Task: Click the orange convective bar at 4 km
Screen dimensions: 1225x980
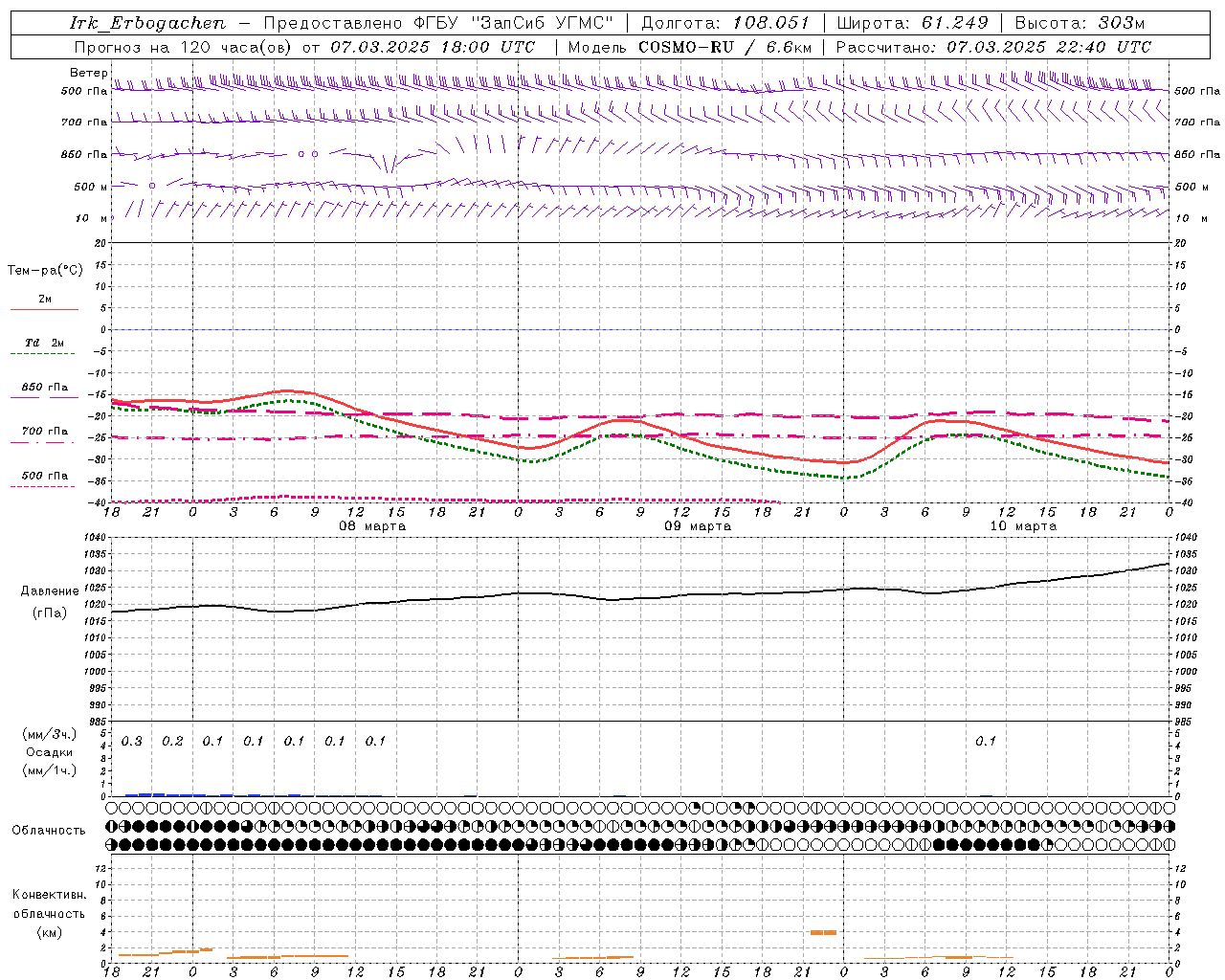Action: (x=823, y=932)
